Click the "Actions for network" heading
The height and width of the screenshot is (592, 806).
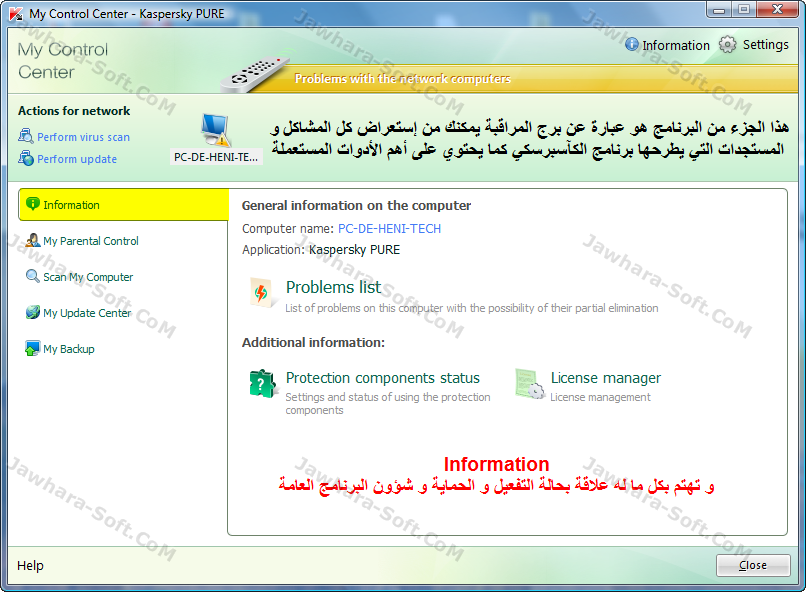(74, 111)
